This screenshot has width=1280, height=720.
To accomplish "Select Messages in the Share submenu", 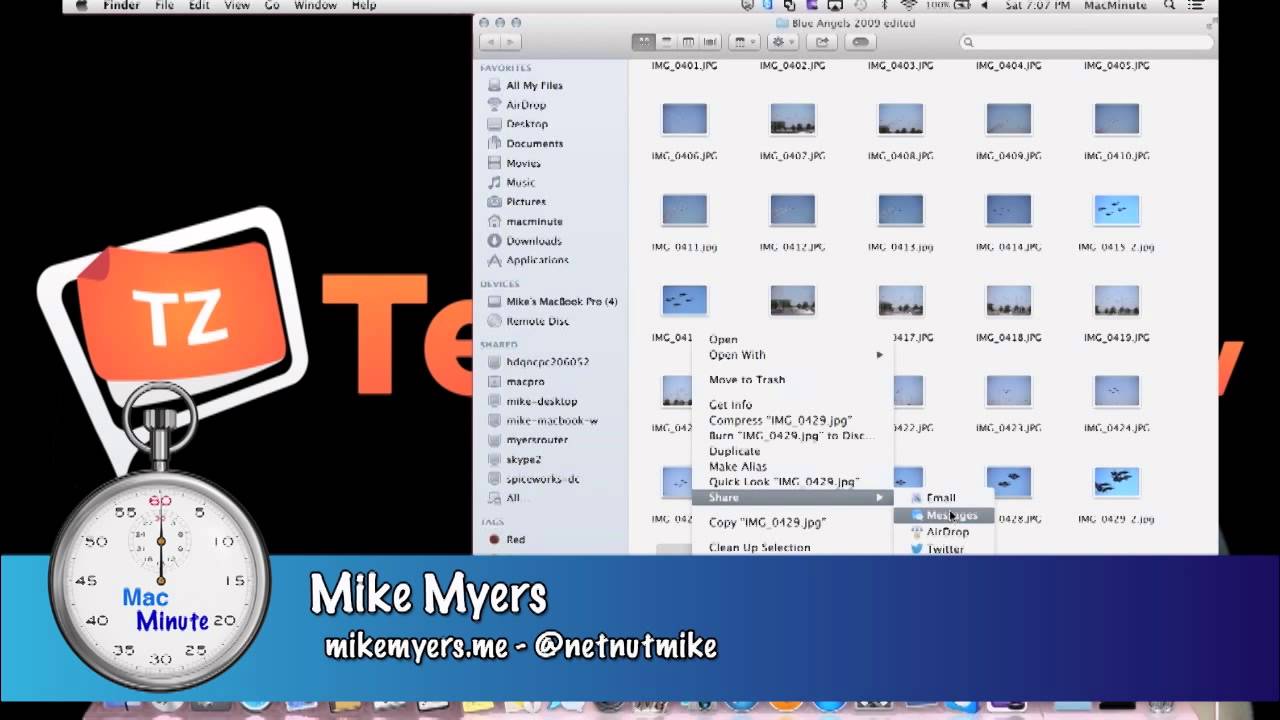I will pos(944,514).
